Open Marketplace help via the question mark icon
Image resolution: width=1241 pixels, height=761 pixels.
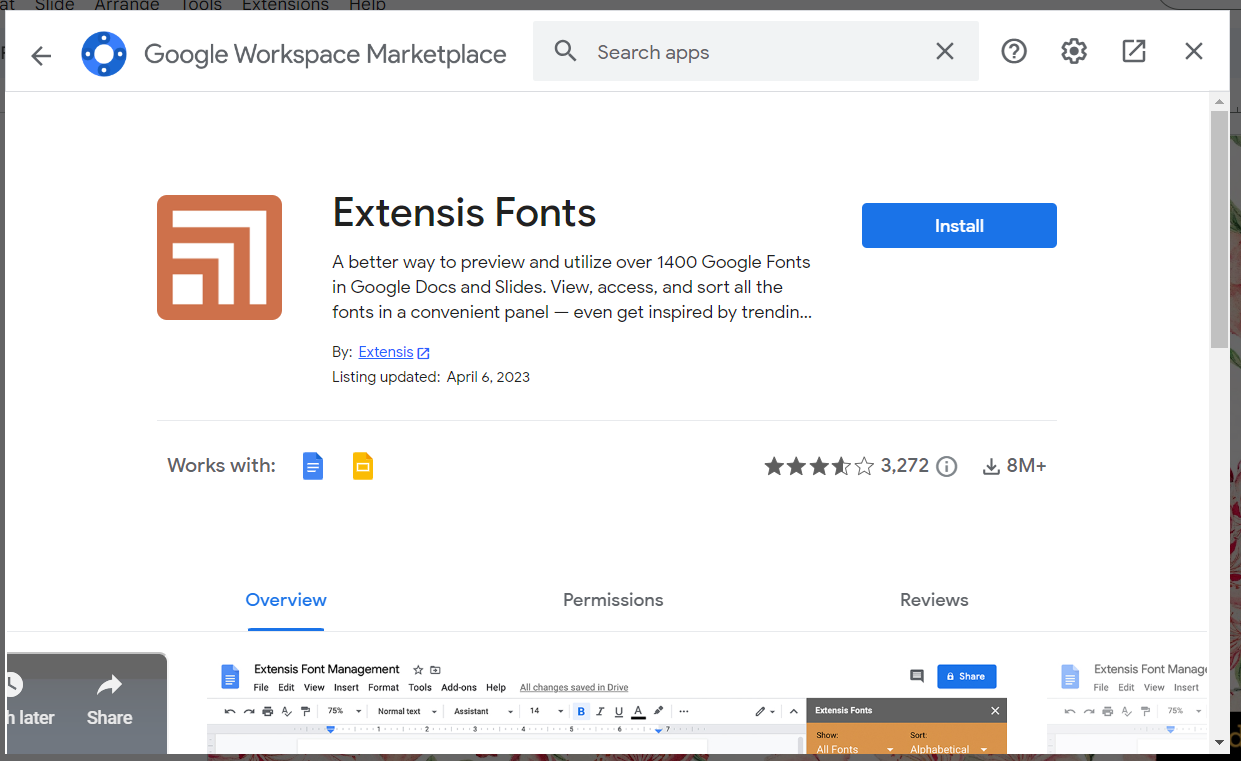1013,51
